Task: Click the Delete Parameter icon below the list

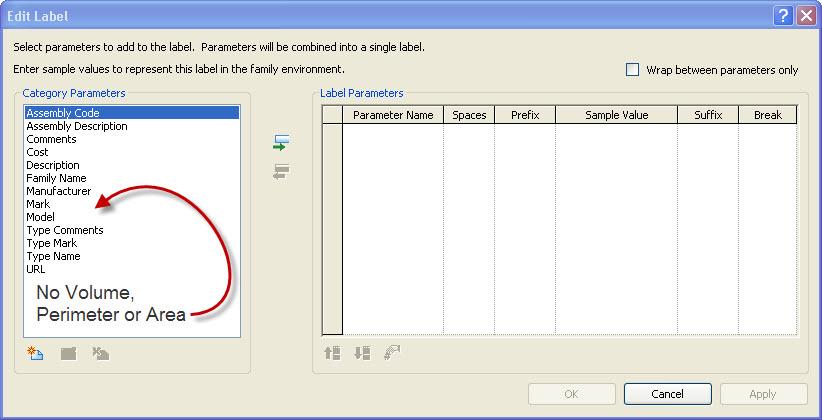Action: 101,353
